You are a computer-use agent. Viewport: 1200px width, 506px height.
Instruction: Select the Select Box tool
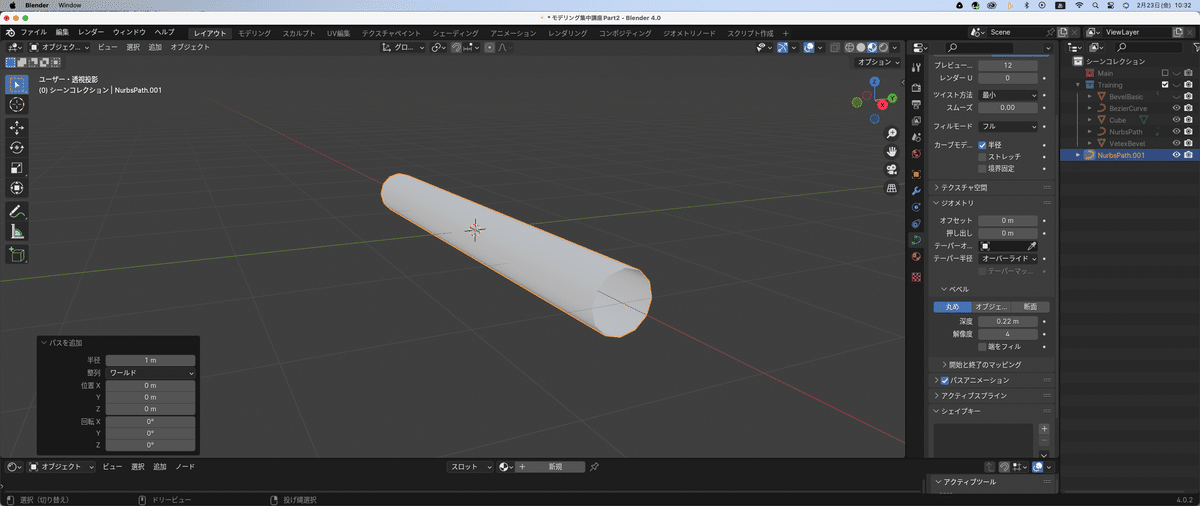click(17, 84)
